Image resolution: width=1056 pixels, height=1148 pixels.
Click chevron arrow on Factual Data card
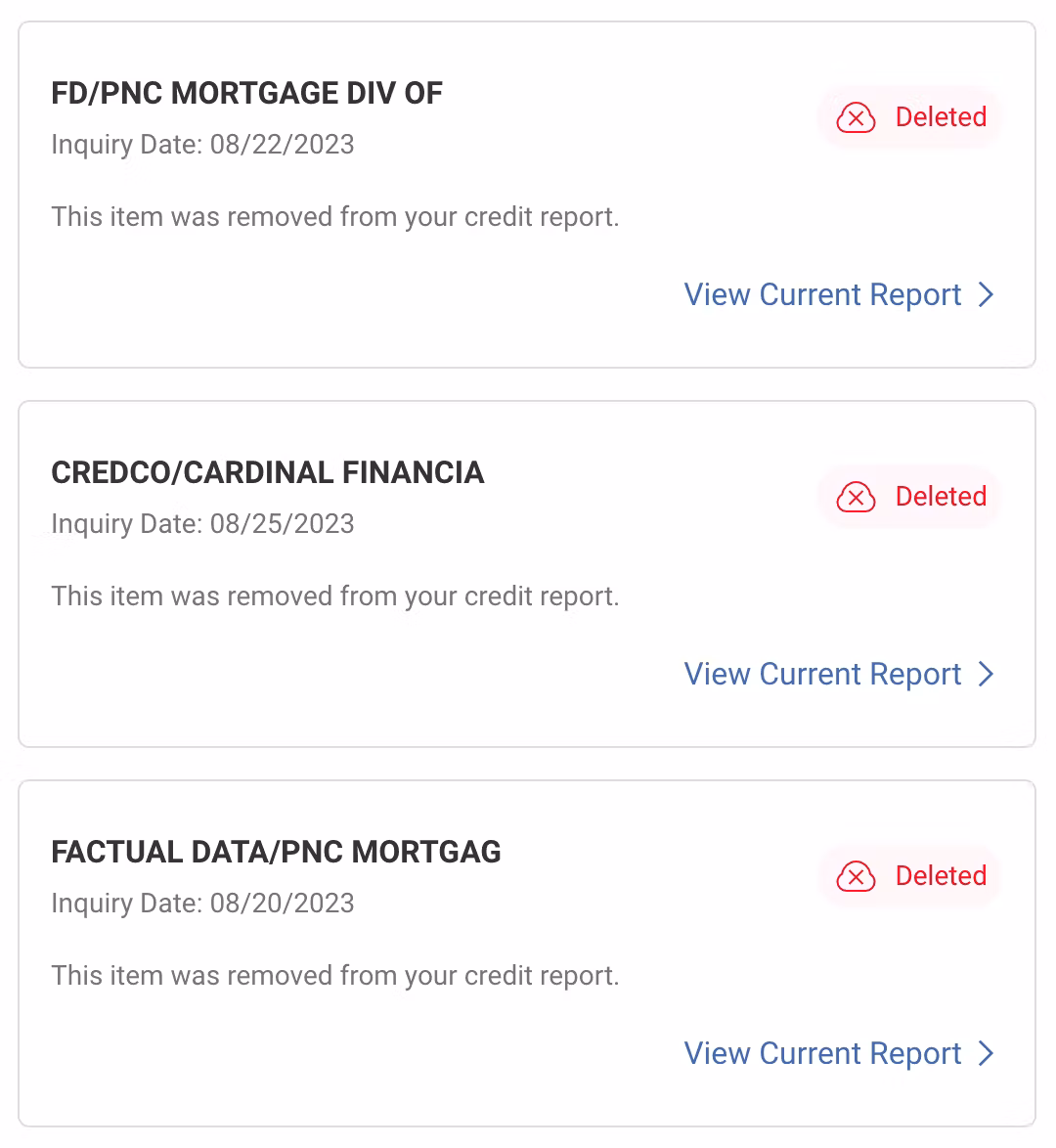click(x=986, y=1053)
